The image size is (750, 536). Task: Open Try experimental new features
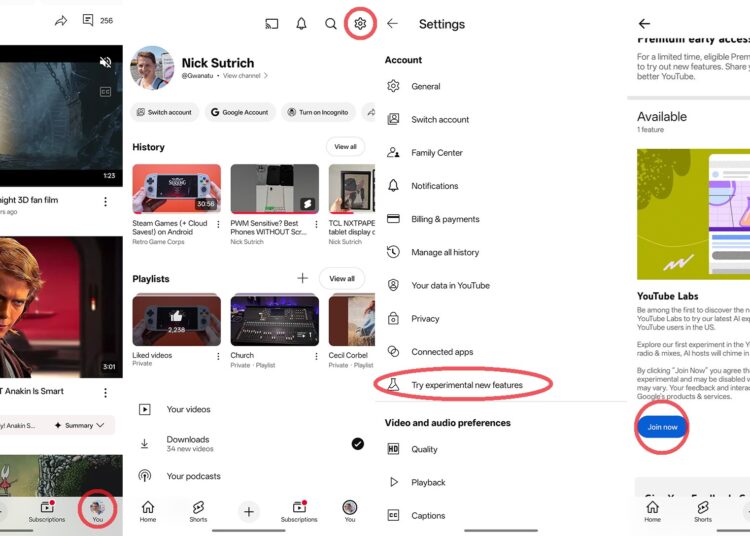pyautogui.click(x=501, y=385)
